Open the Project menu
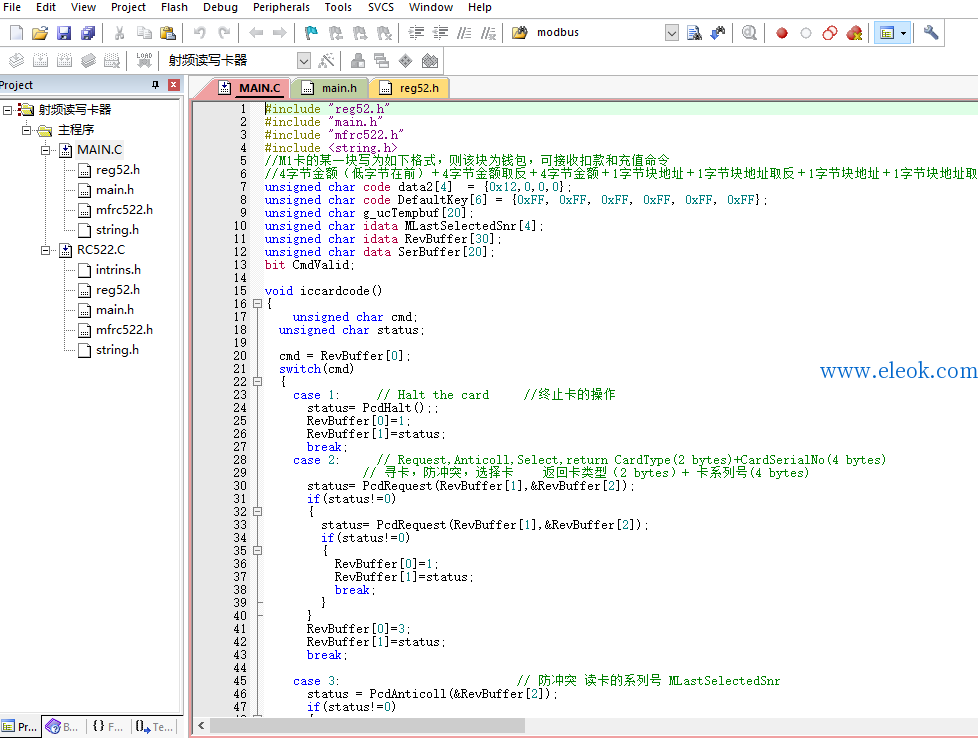978x738 pixels. point(128,7)
